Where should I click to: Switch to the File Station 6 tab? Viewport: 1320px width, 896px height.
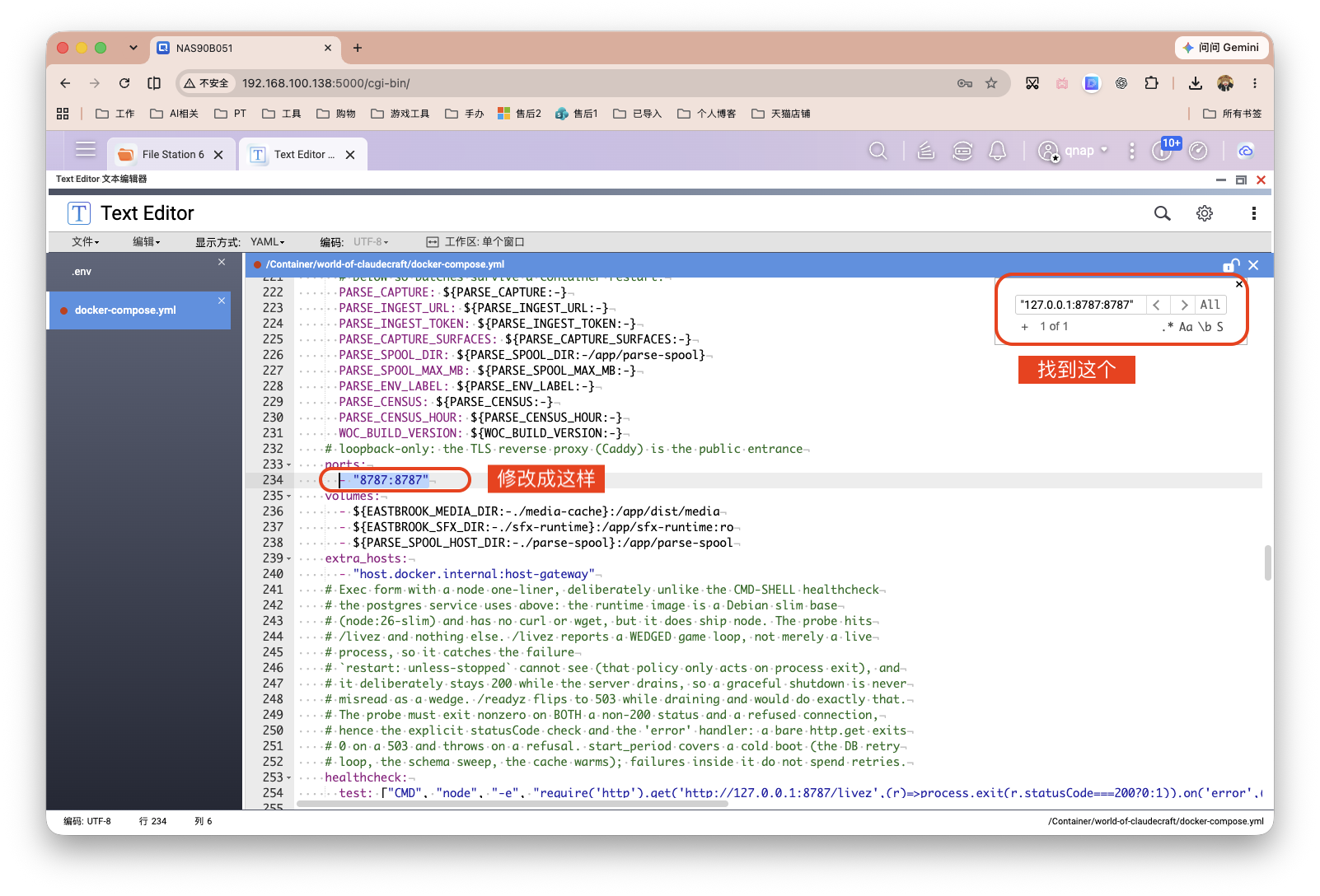click(x=171, y=154)
